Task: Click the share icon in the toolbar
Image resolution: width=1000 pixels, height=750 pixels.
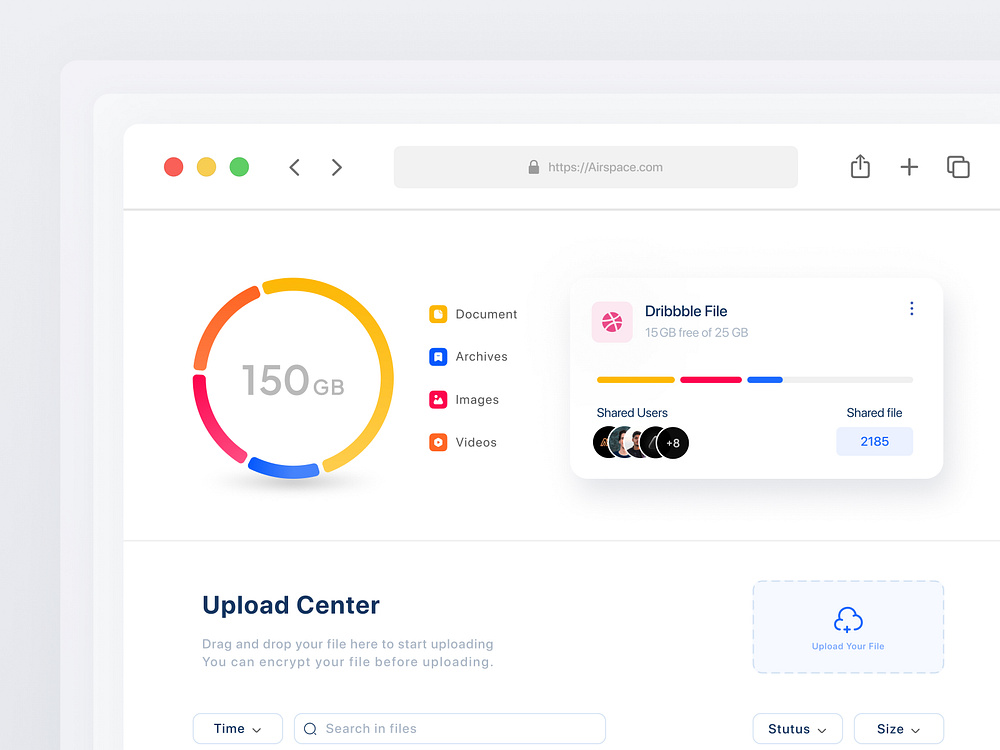Action: point(860,167)
